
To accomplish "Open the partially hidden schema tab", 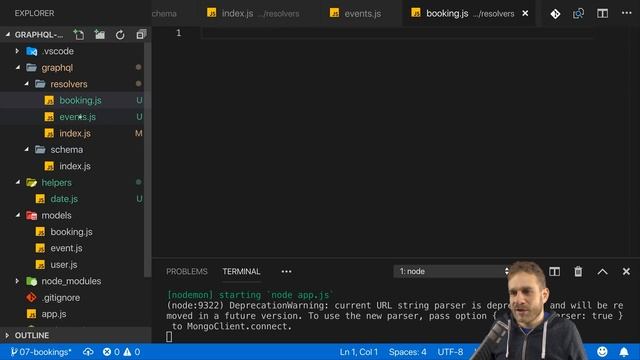I will pyautogui.click(x=164, y=13).
